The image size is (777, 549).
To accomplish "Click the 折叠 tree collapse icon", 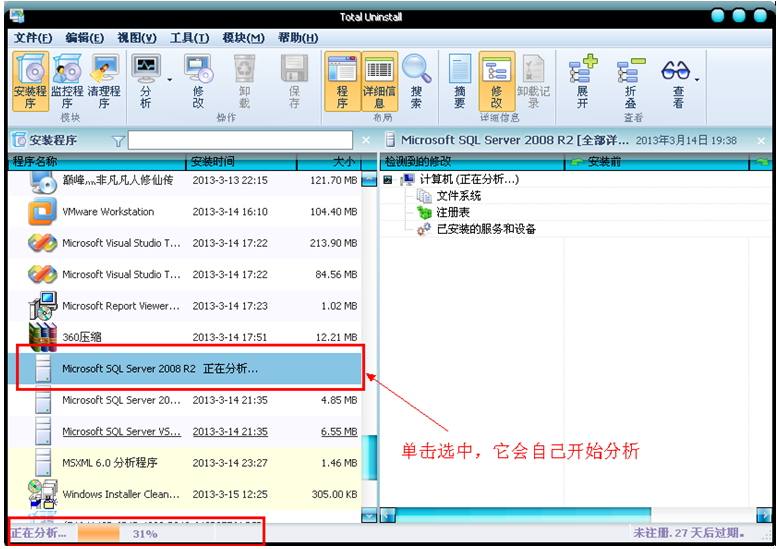I will tap(630, 82).
